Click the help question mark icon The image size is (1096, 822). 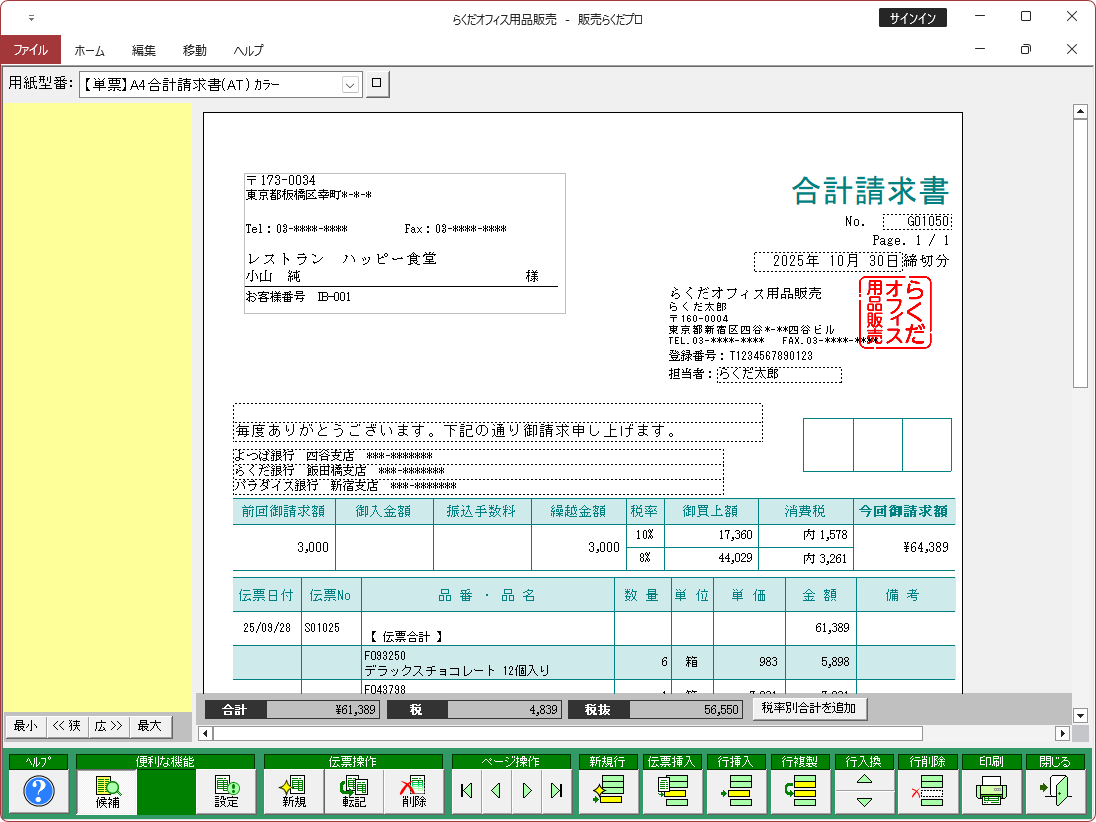(38, 791)
